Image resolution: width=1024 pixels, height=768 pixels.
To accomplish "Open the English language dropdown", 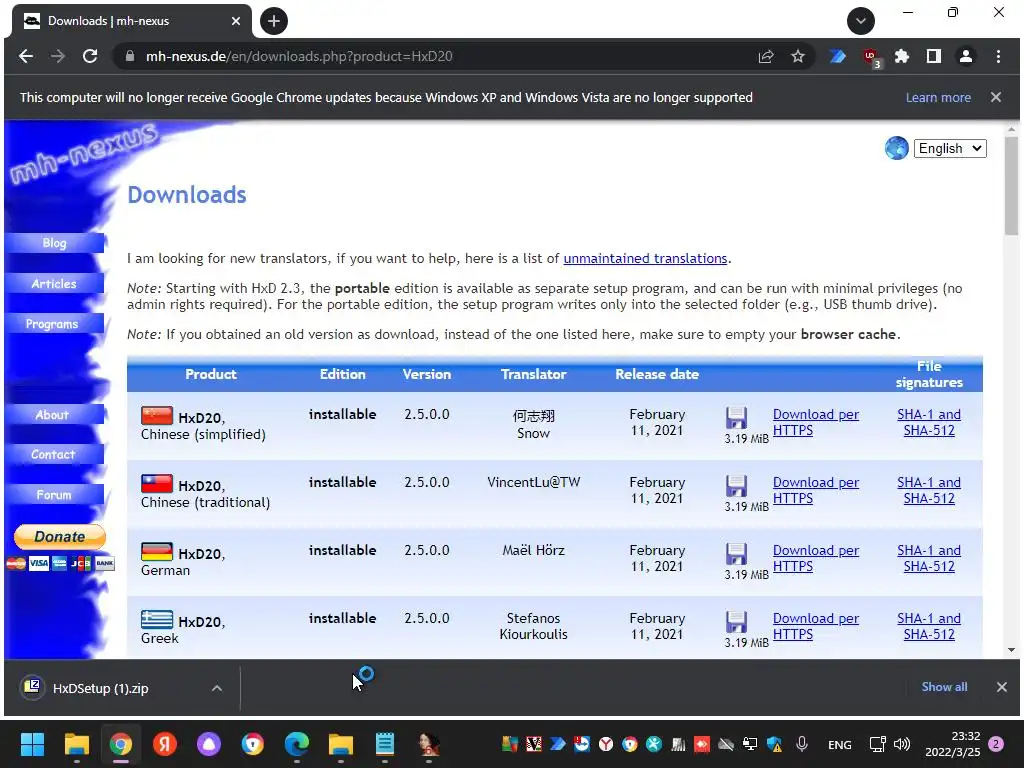I will click(950, 148).
